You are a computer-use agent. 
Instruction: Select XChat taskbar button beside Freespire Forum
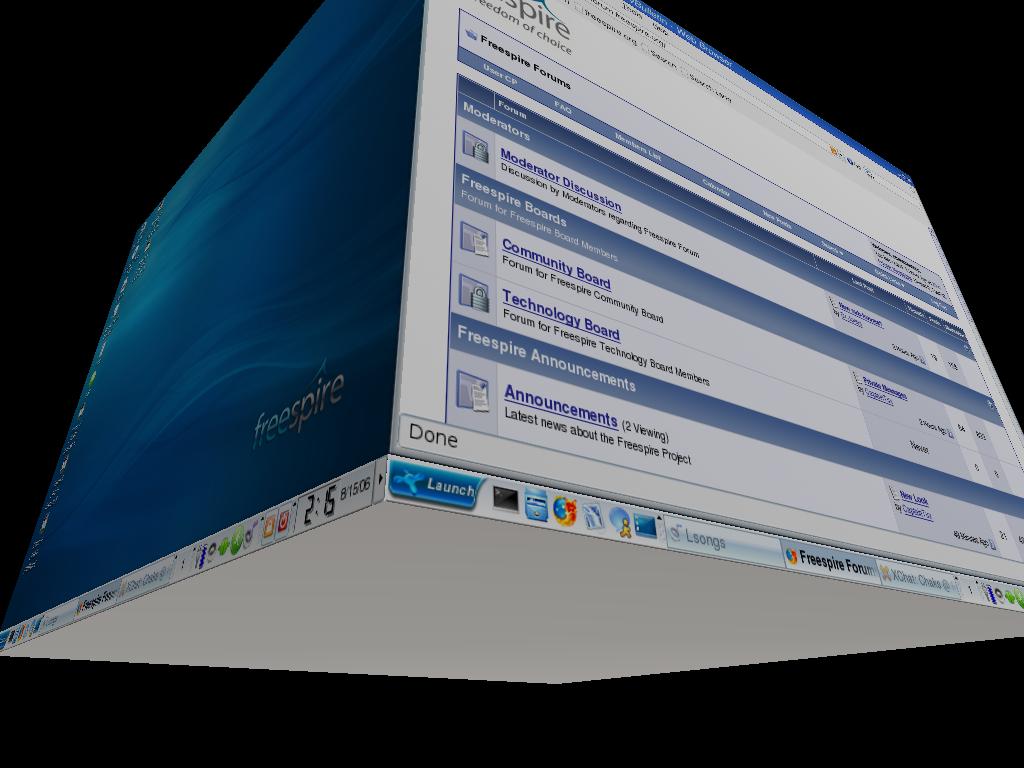click(x=918, y=579)
